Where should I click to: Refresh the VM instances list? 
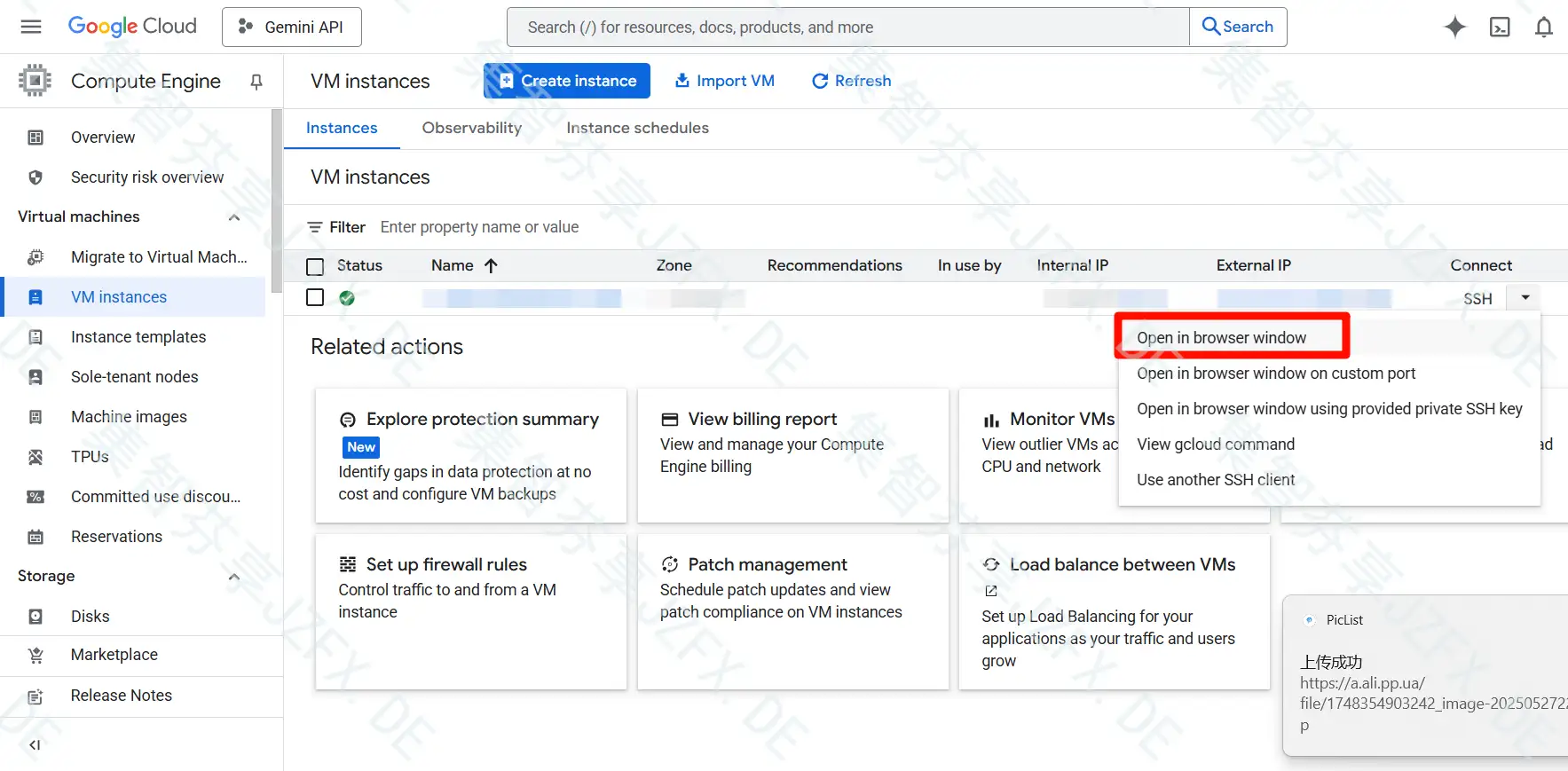click(851, 81)
